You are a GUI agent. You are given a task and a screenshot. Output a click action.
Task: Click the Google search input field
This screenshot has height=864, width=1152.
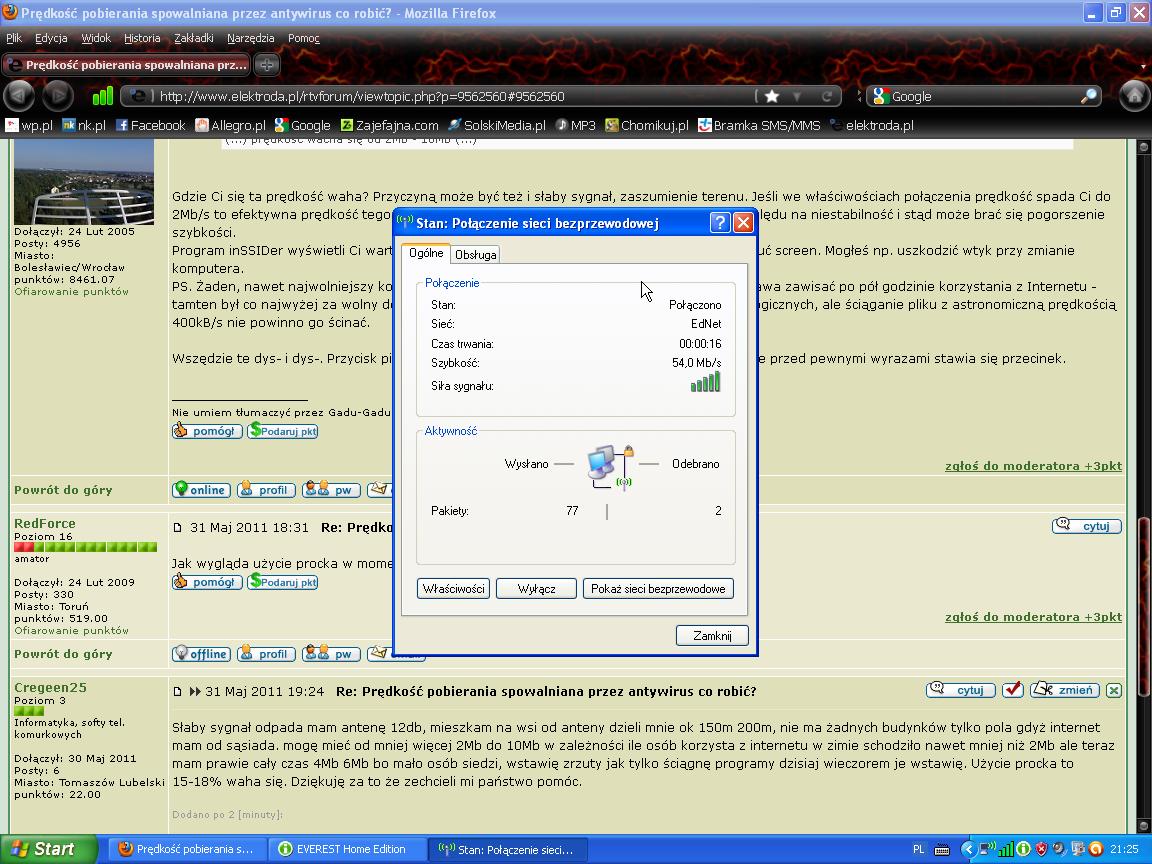(x=984, y=96)
